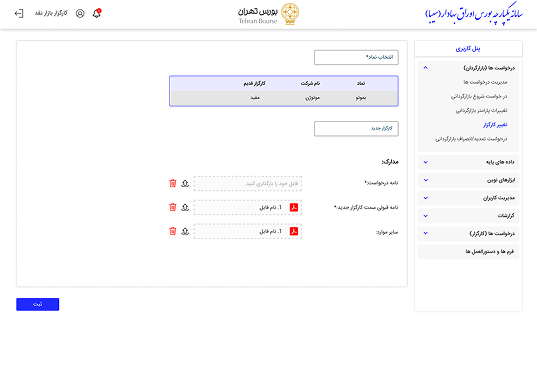Click the سایر موارد file box
This screenshot has width=537, height=382.
[248, 231]
